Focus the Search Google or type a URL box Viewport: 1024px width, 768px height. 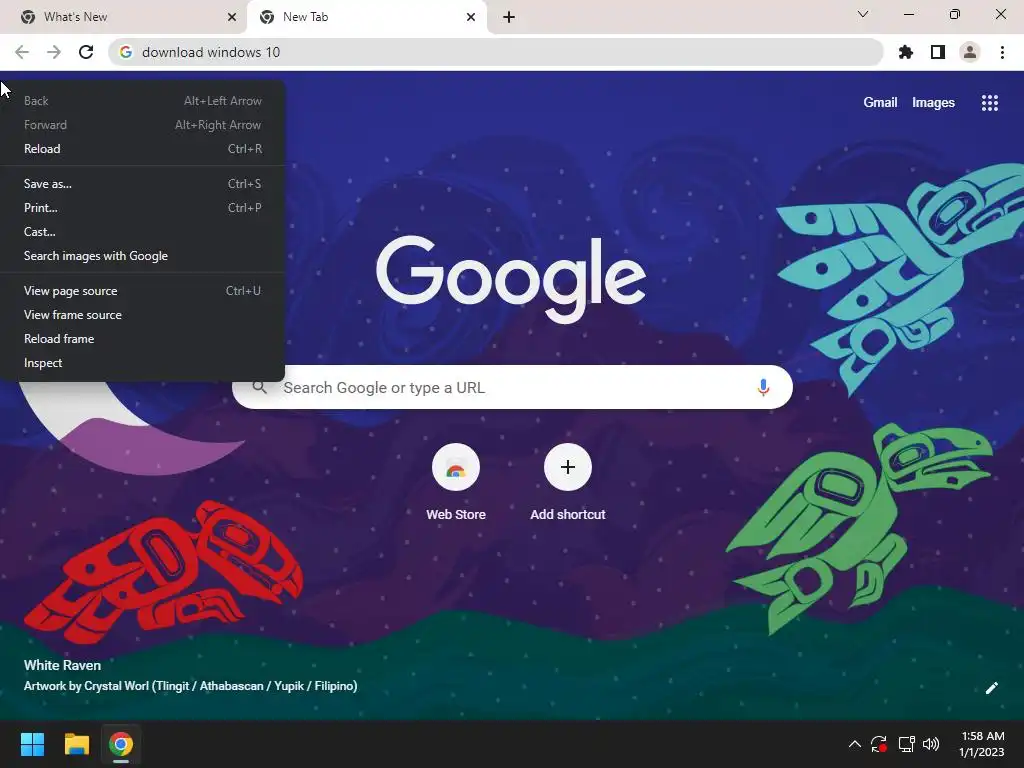512,387
